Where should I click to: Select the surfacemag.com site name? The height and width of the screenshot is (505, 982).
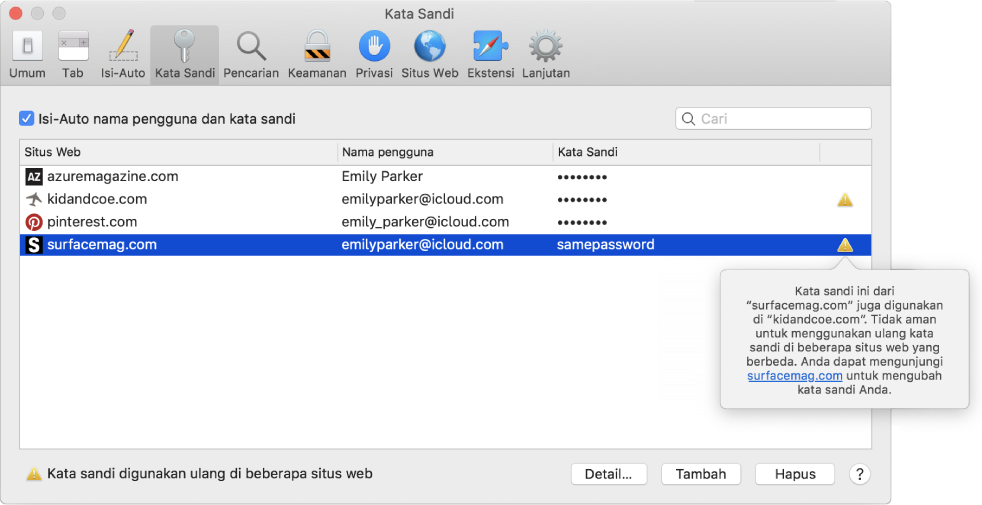coord(102,245)
